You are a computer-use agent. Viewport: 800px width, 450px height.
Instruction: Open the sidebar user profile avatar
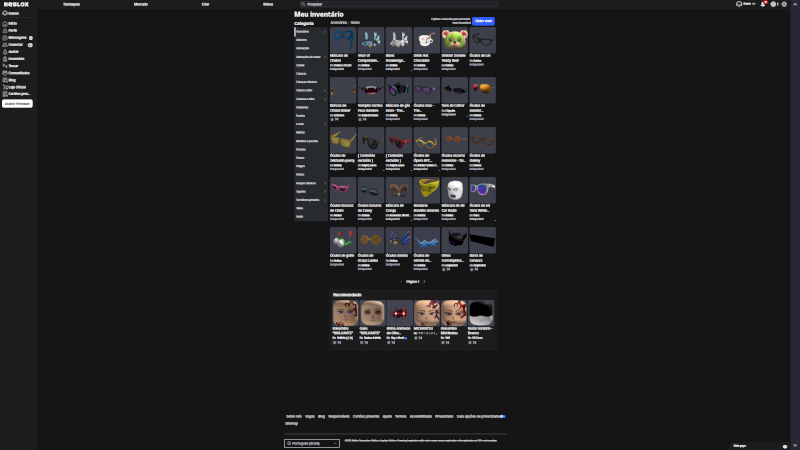coord(5,13)
